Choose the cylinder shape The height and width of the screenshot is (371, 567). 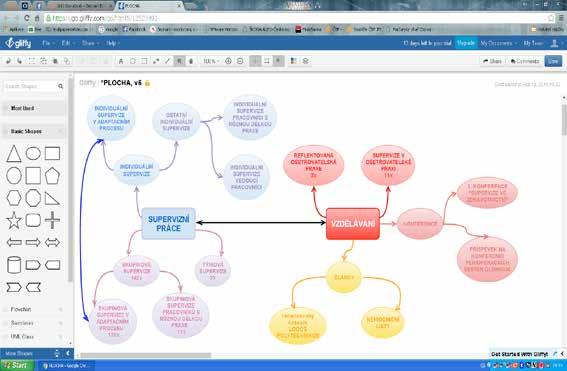tap(14, 265)
